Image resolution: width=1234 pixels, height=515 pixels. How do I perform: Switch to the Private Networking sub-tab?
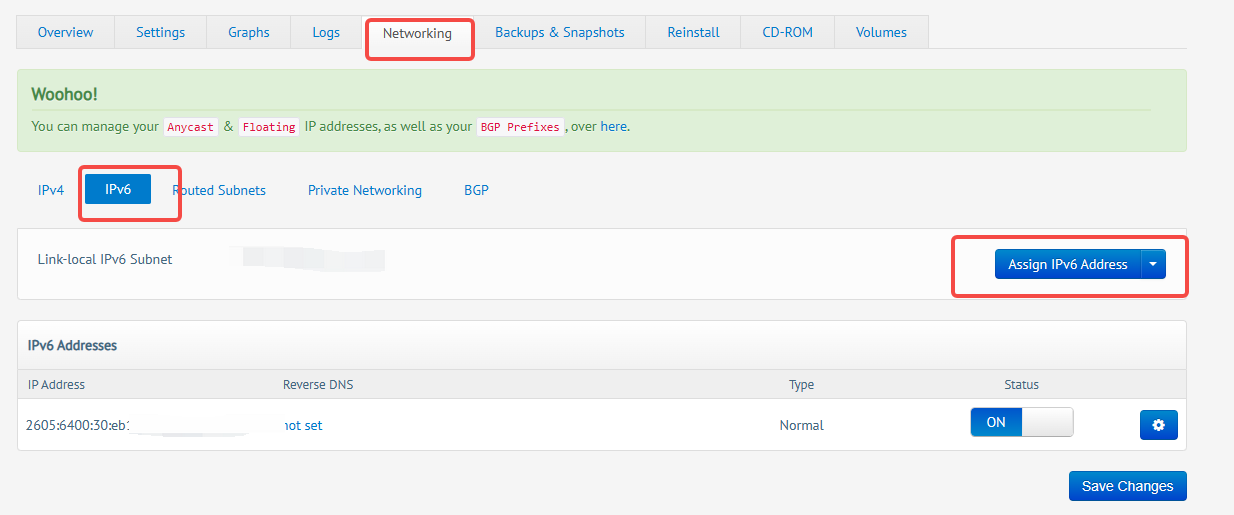[365, 190]
